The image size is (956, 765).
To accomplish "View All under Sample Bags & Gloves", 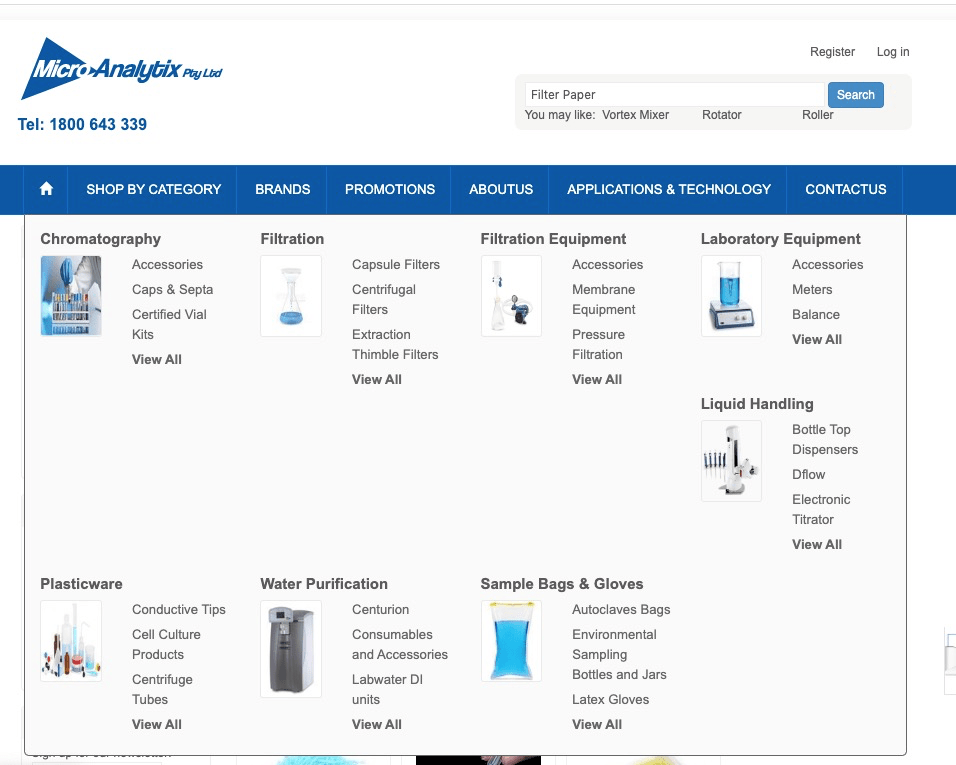I will 597,725.
